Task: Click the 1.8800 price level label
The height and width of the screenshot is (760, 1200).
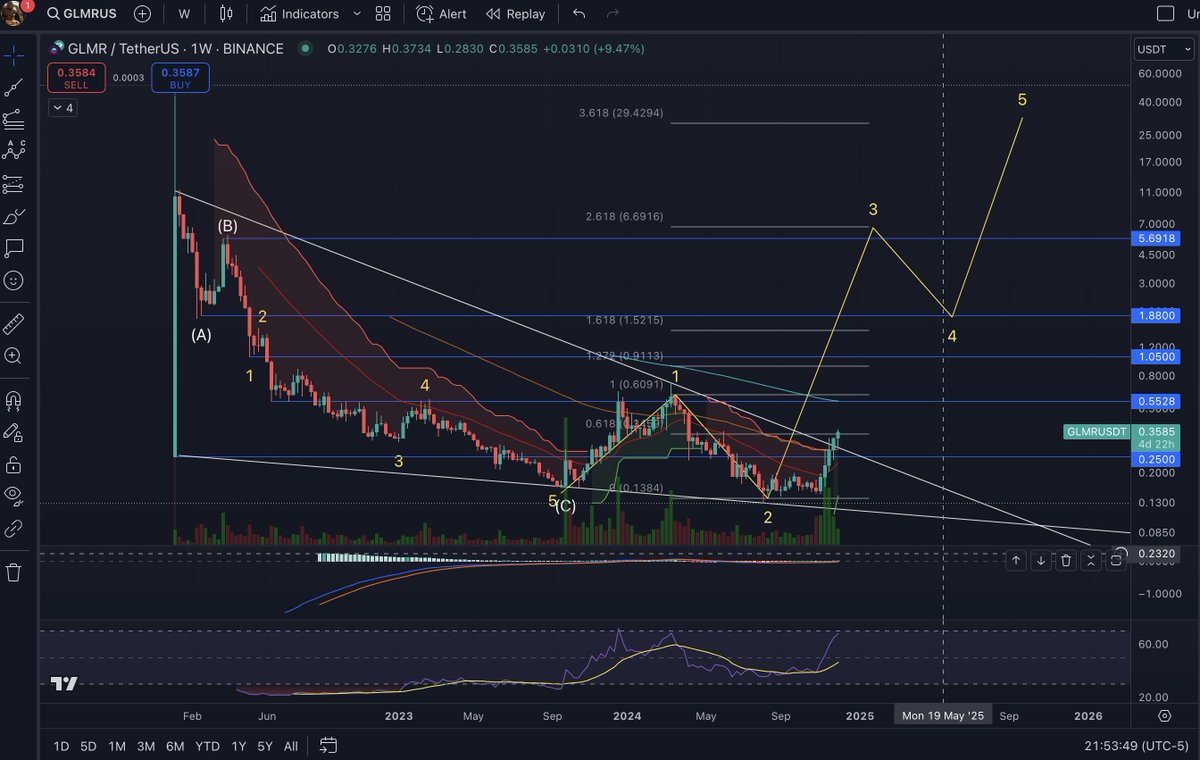Action: pos(1155,315)
